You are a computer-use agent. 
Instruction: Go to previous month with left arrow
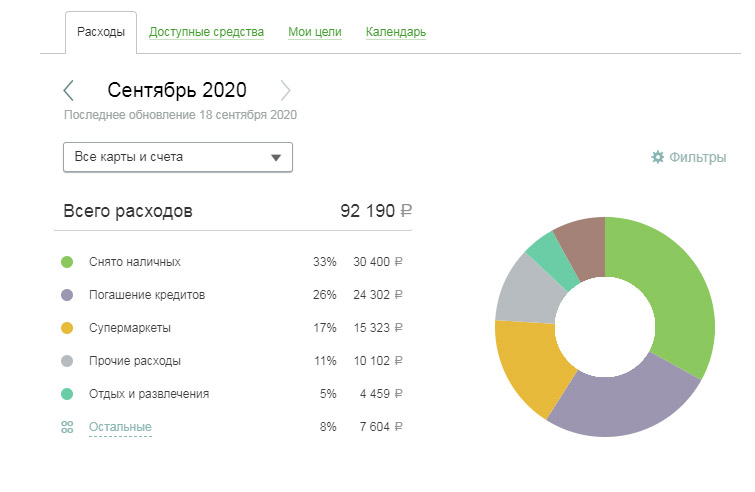tap(68, 91)
